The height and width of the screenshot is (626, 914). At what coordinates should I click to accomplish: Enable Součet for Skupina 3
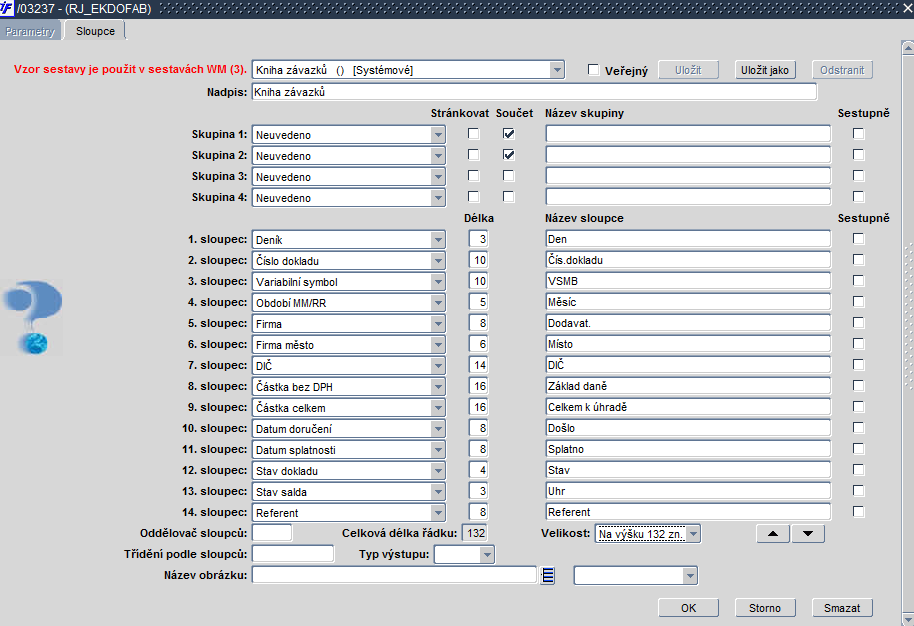tap(509, 176)
